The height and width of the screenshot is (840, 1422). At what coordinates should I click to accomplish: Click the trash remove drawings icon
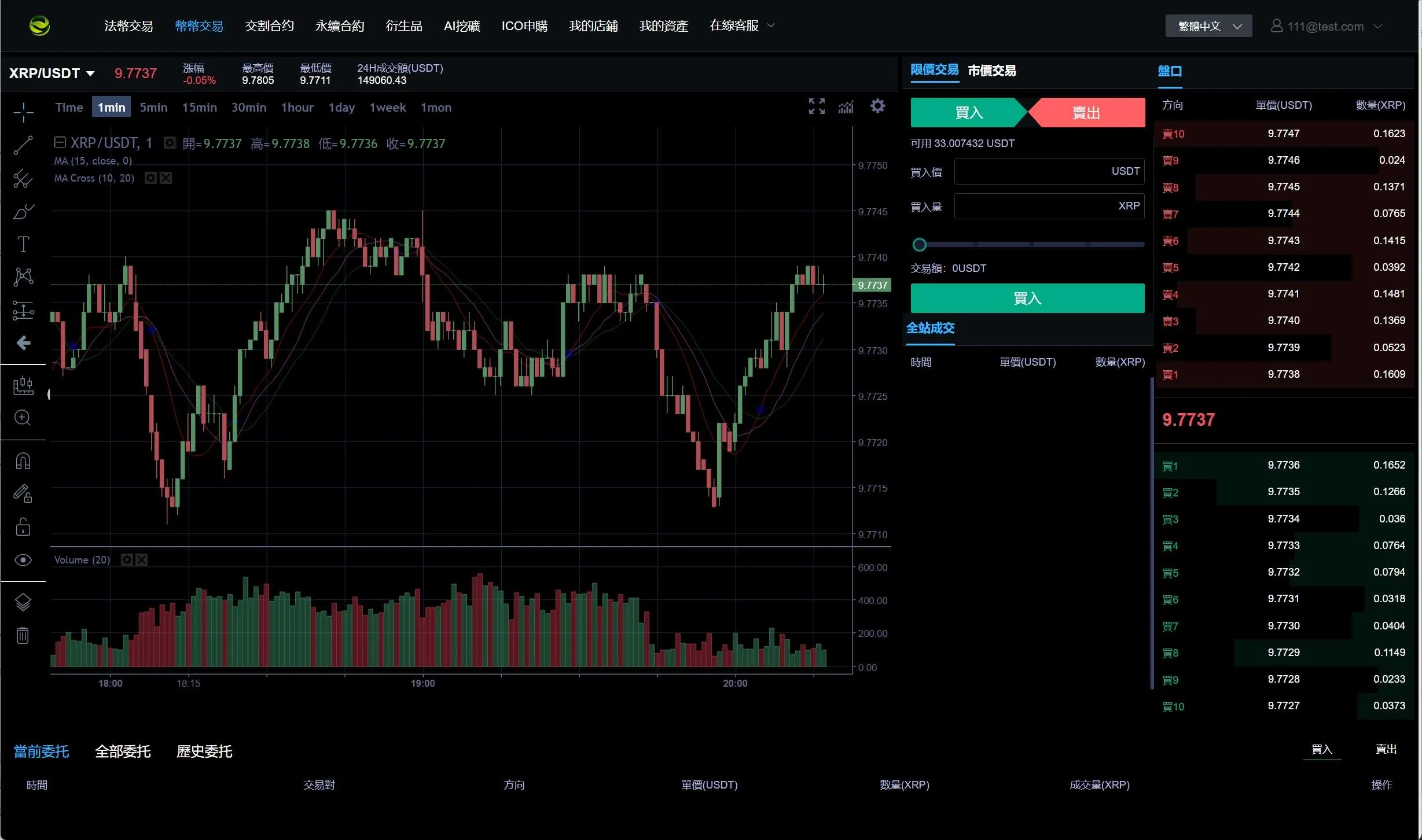23,635
